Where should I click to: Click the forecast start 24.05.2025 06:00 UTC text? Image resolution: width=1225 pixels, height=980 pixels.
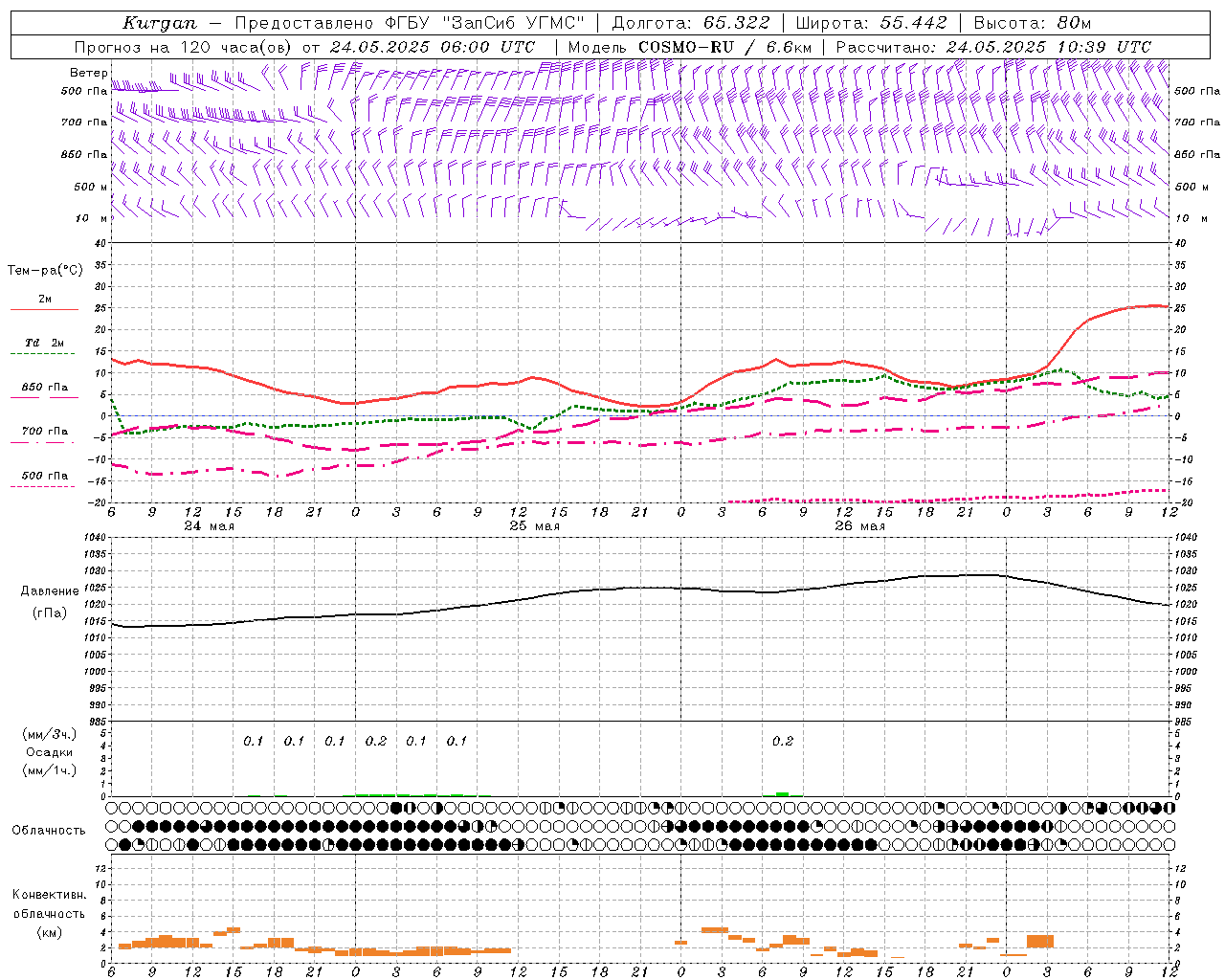point(432,47)
